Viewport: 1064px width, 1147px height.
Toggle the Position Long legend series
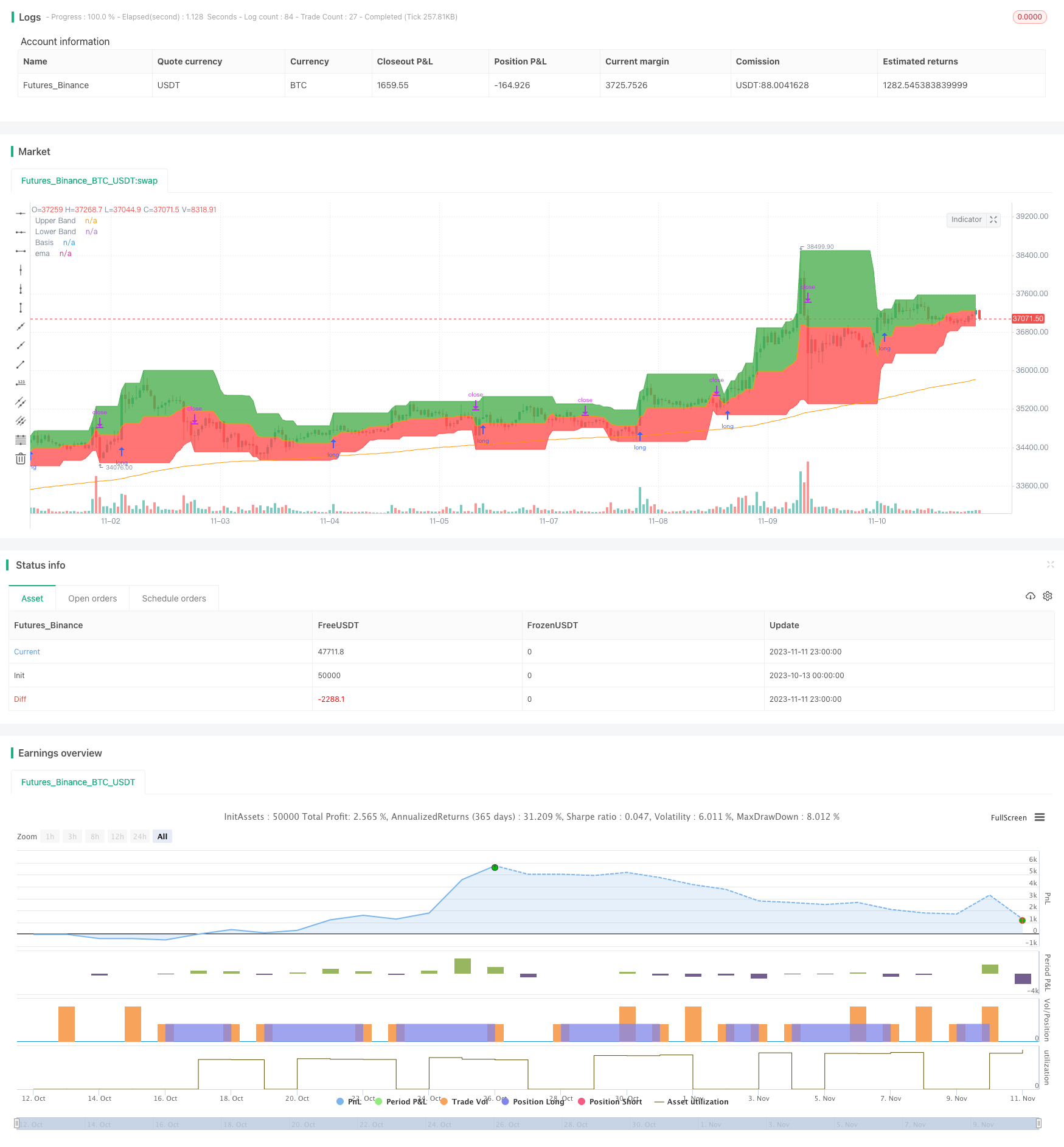(533, 1101)
